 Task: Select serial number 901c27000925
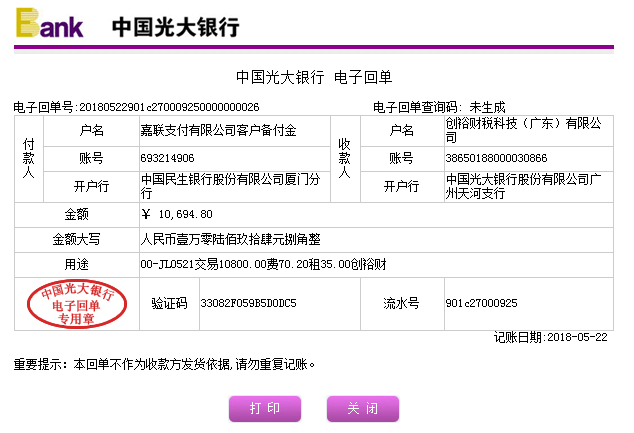pyautogui.click(x=481, y=303)
